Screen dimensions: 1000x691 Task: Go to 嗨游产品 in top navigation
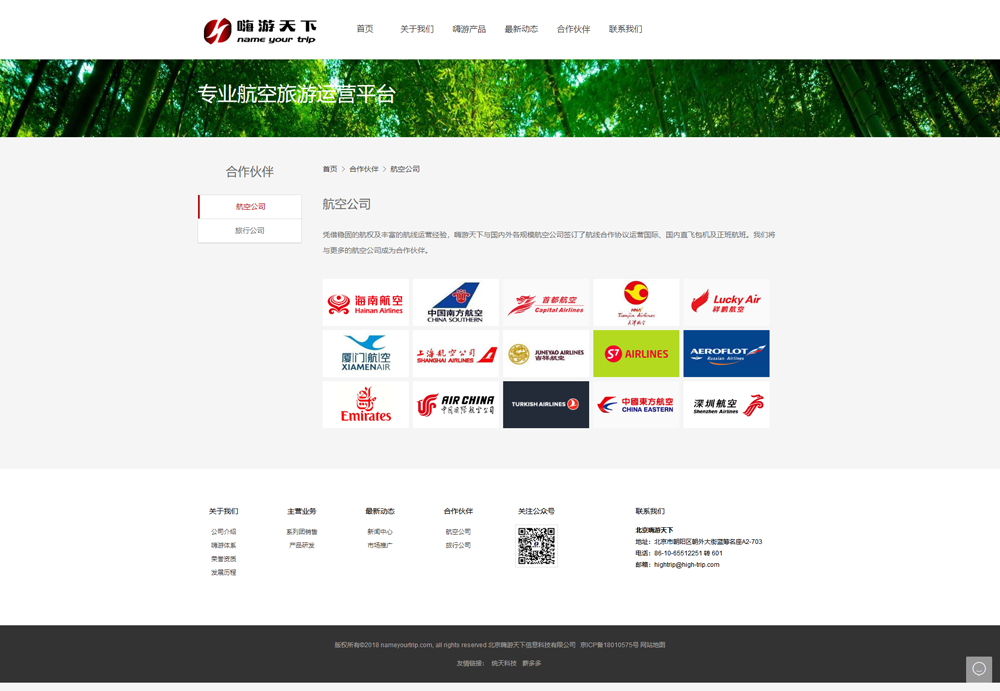[x=469, y=29]
